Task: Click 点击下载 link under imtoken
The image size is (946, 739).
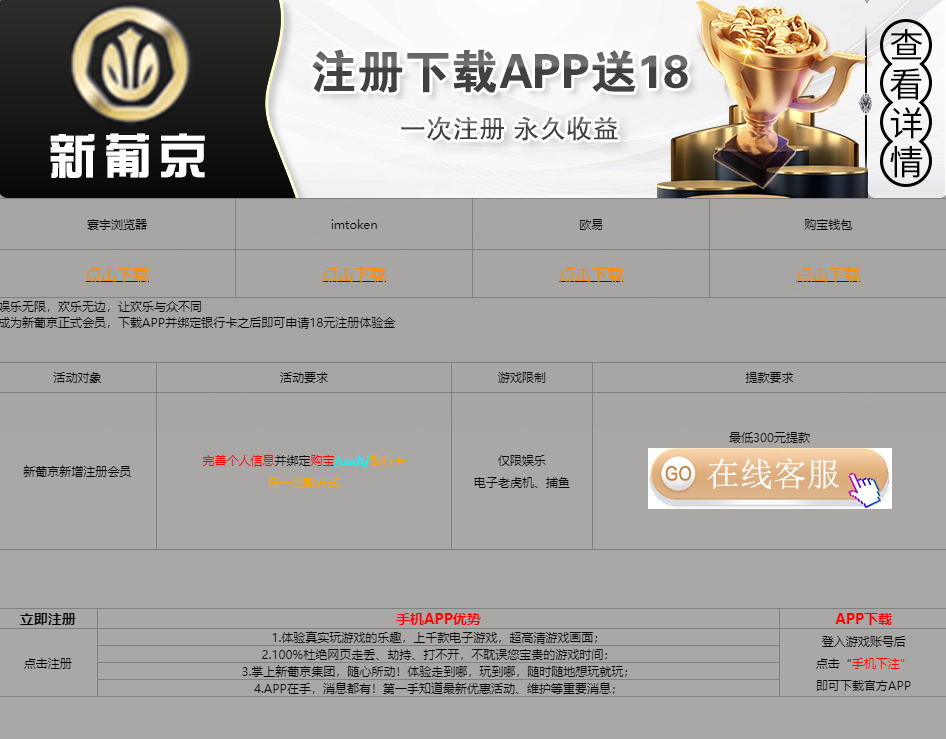Action: point(354,274)
